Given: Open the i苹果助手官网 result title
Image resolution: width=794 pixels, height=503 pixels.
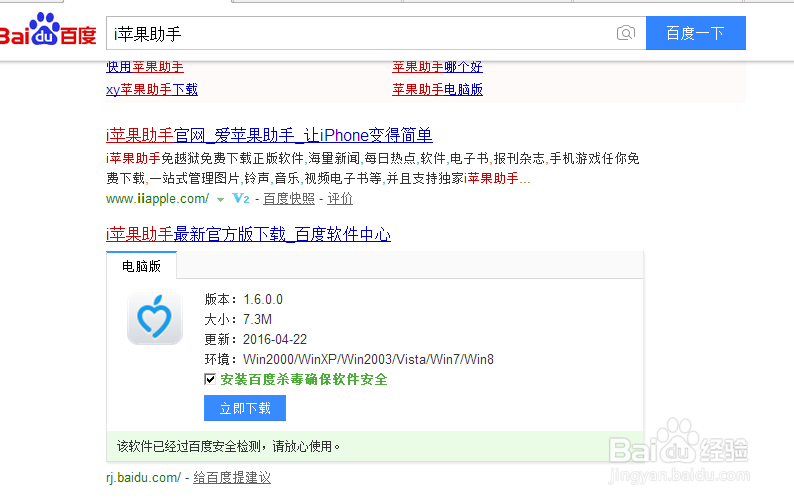Looking at the screenshot, I should 269,135.
